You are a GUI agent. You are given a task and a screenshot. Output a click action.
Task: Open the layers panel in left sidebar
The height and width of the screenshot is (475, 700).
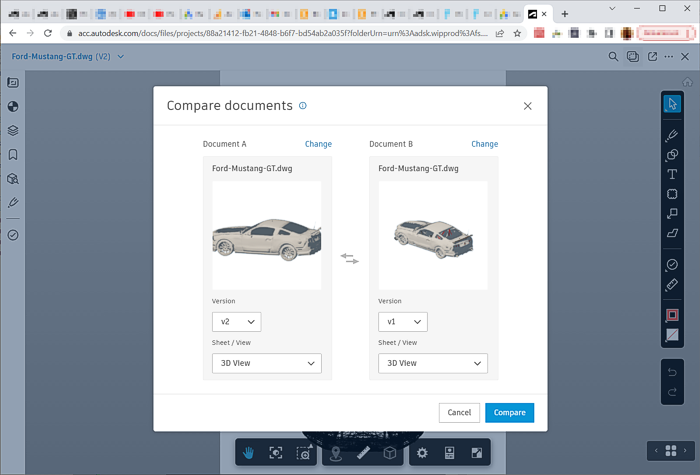[13, 131]
